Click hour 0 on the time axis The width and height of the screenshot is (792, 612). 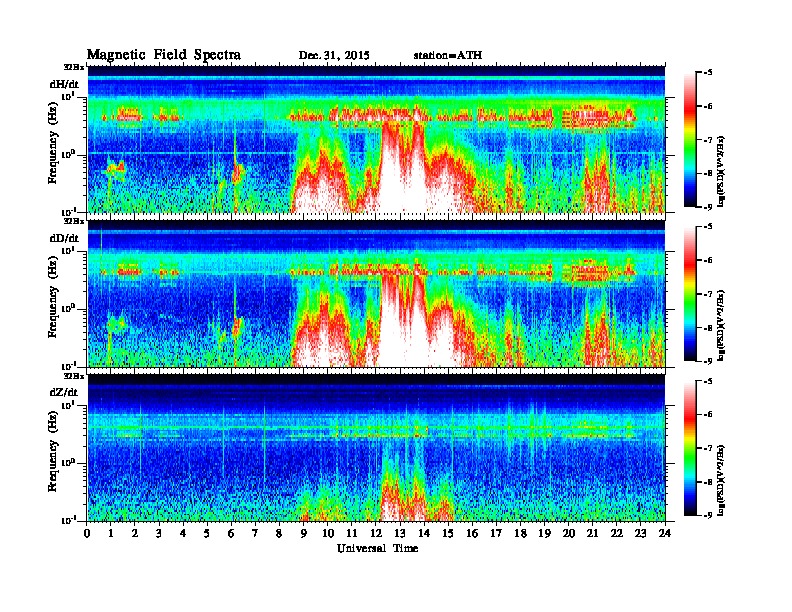(87, 533)
